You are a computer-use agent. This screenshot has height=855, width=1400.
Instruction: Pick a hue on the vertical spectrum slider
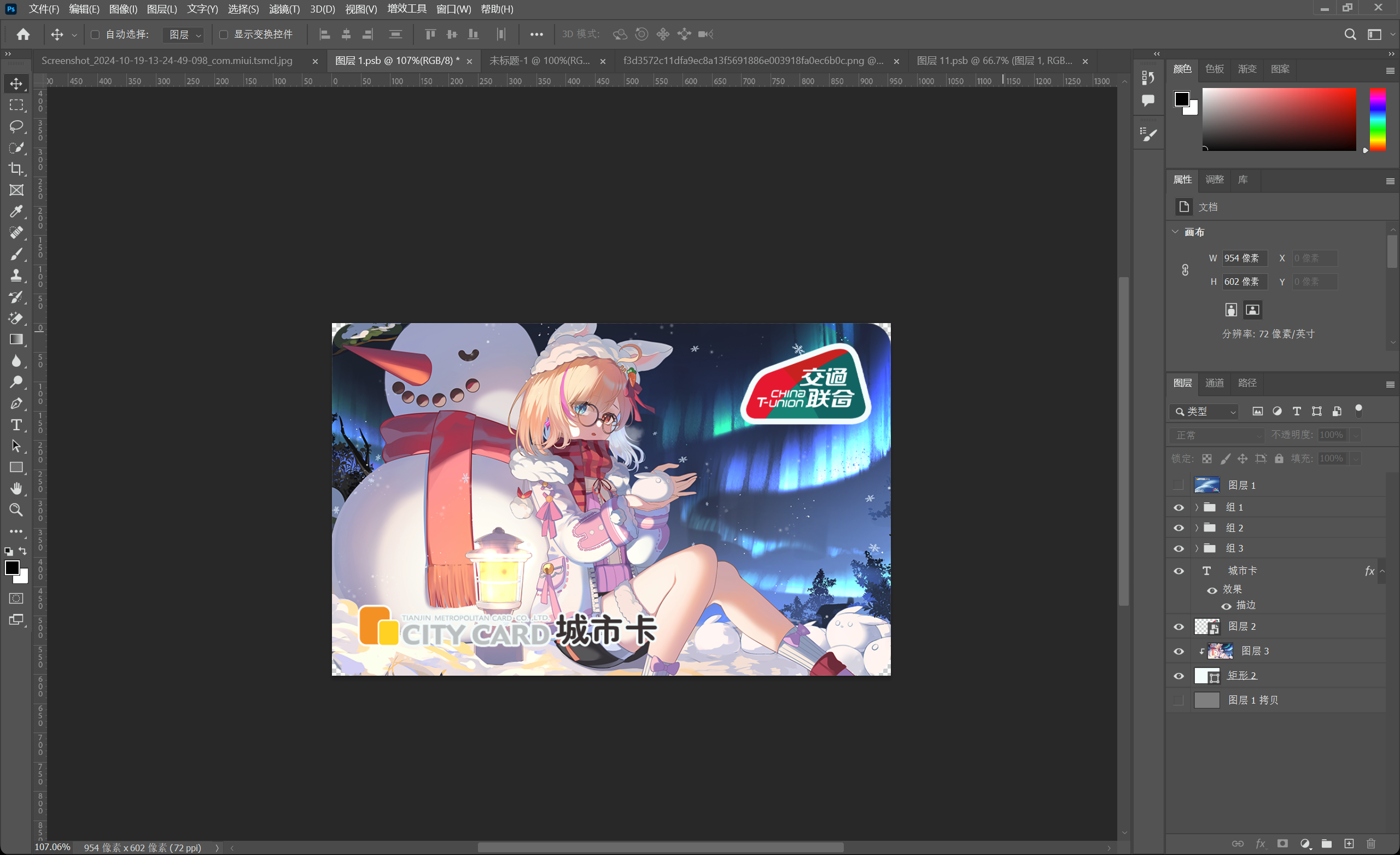1377,119
